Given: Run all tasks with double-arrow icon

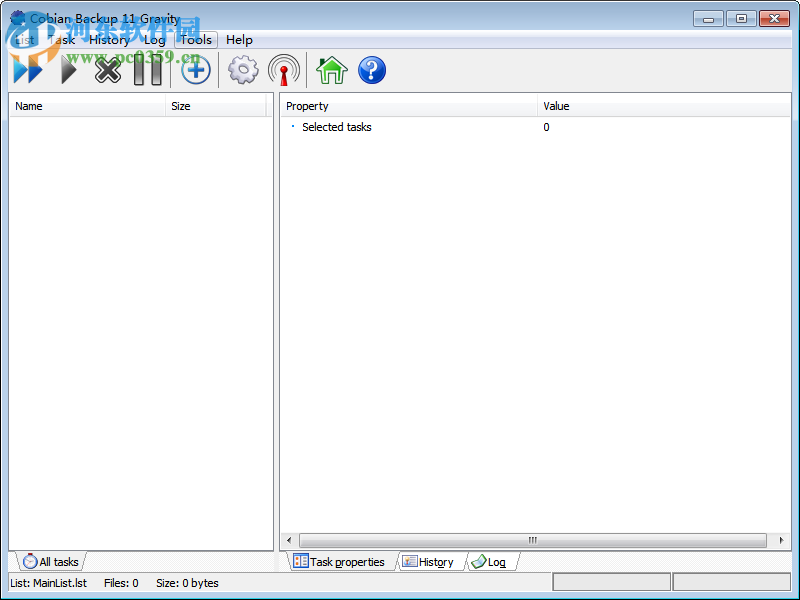Looking at the screenshot, I should pyautogui.click(x=28, y=70).
